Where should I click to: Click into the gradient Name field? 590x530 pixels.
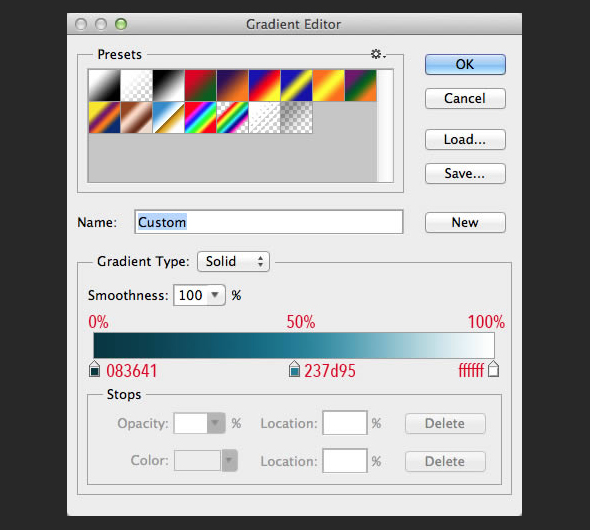click(269, 222)
